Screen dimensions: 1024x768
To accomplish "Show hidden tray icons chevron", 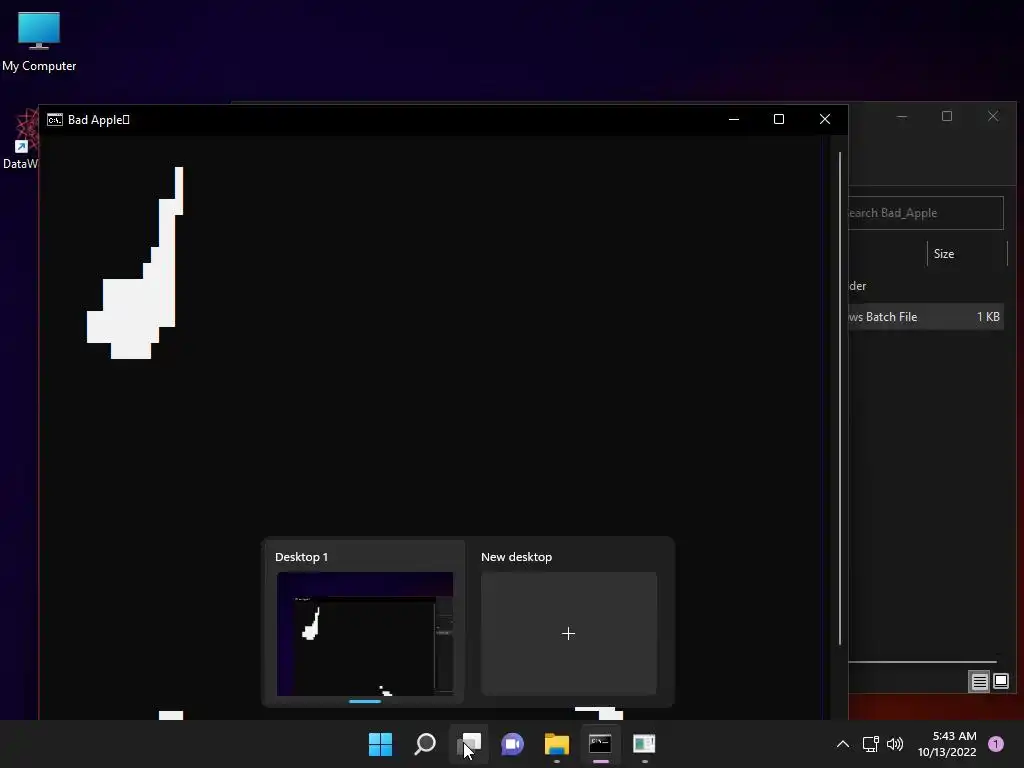I will (x=843, y=744).
